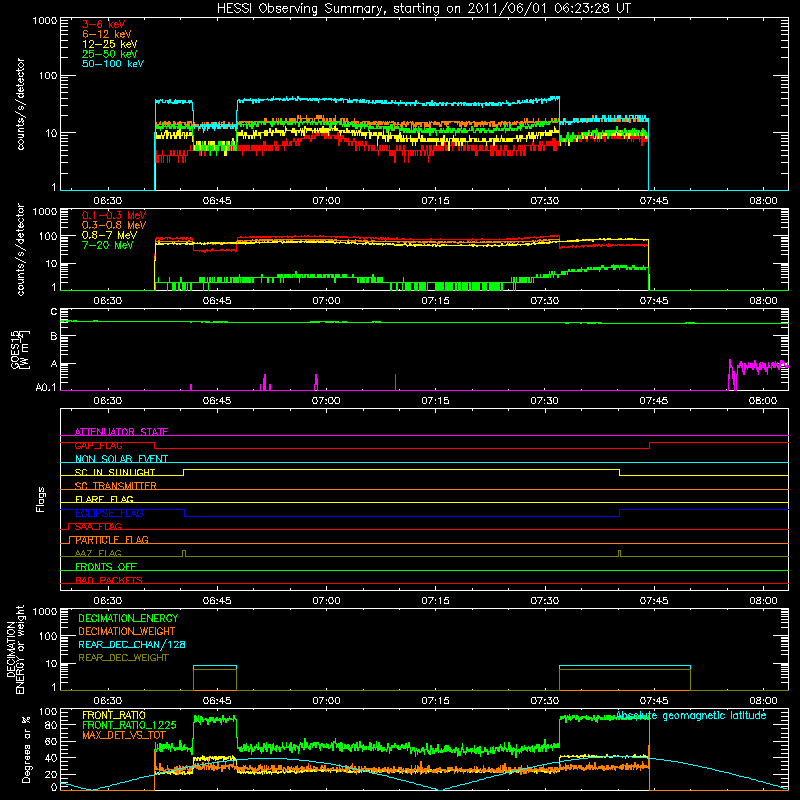Click the 07:45 tick under the Flags panel
This screenshot has width=800, height=800.
pyautogui.click(x=654, y=601)
